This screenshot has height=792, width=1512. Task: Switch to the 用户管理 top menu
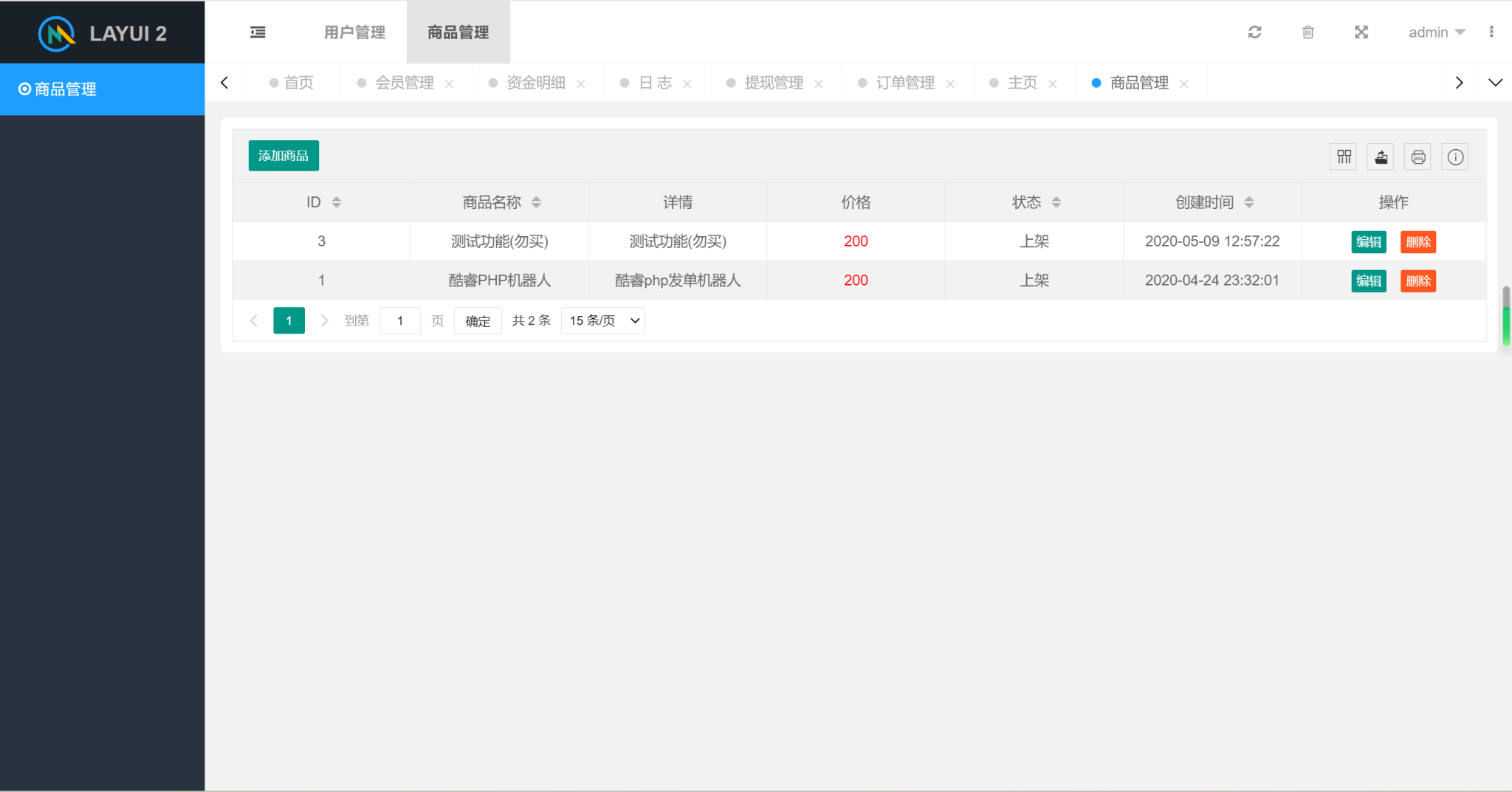click(354, 32)
